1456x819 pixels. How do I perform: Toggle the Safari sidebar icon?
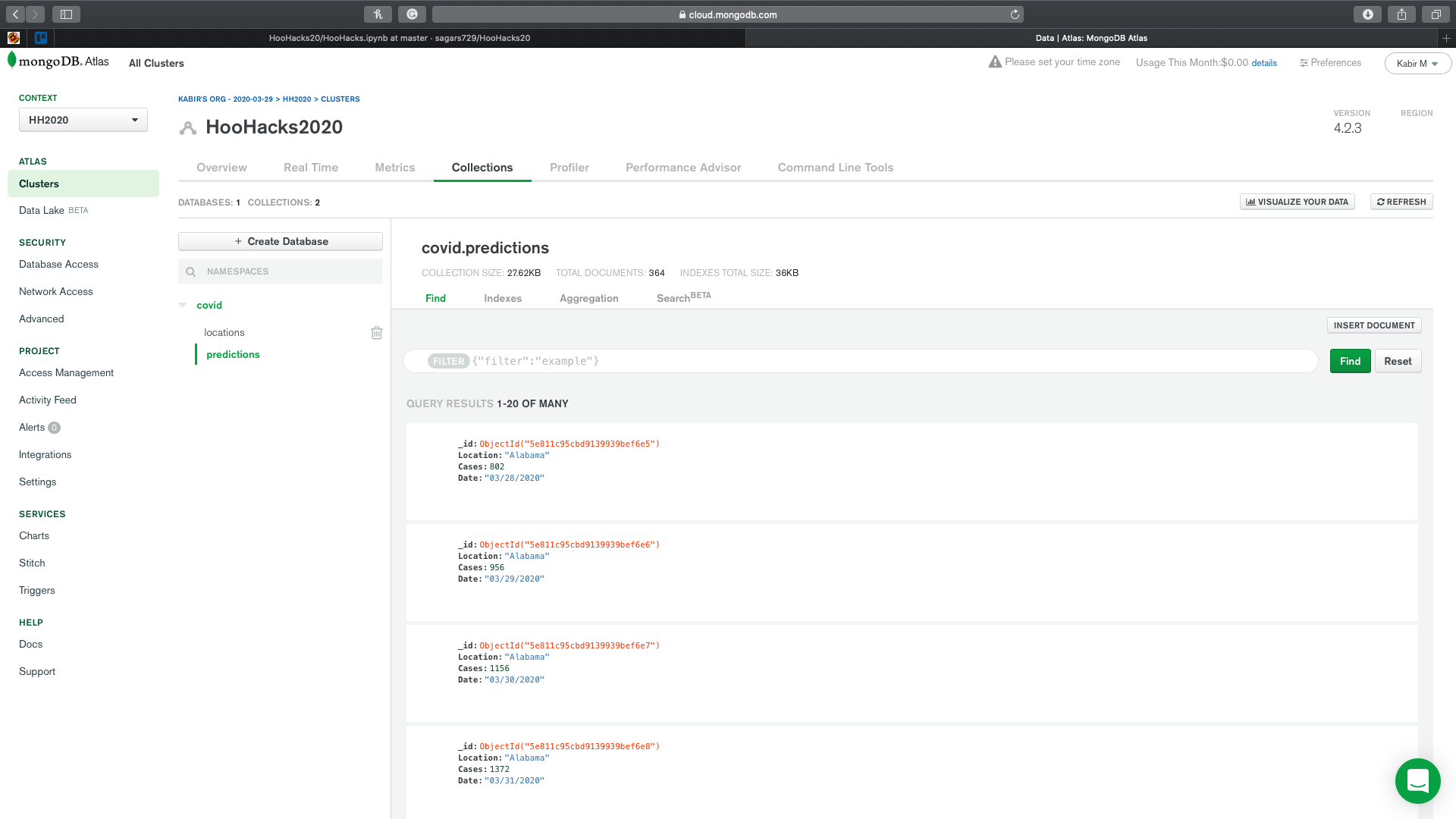[66, 14]
